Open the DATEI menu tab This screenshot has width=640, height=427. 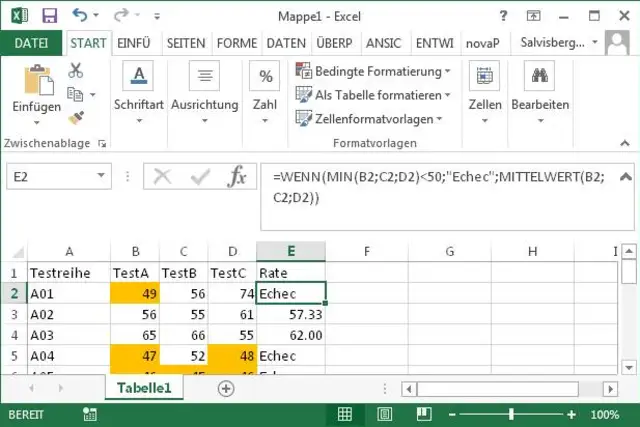(31, 43)
